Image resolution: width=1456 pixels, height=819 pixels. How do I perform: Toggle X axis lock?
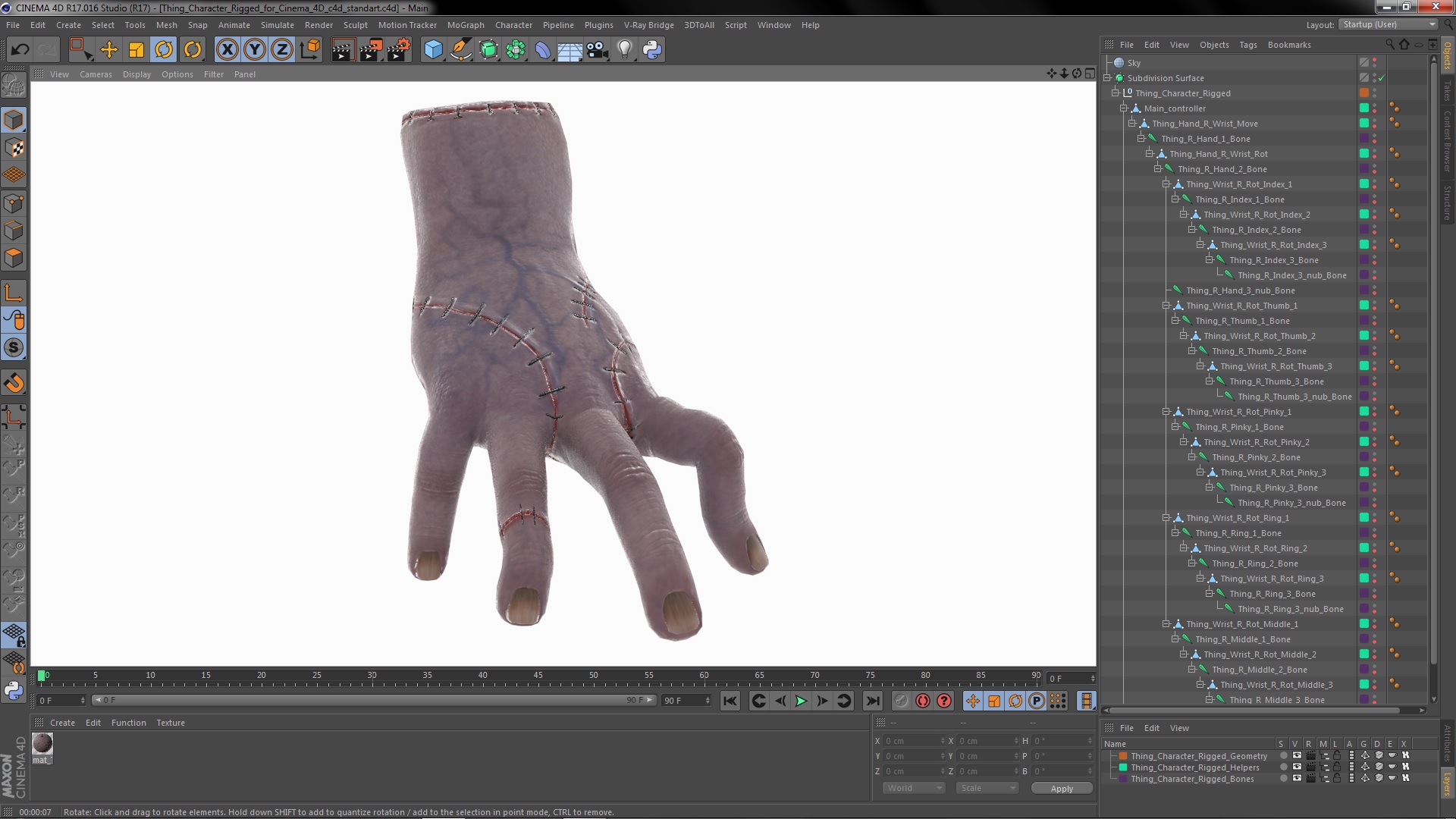click(x=227, y=50)
